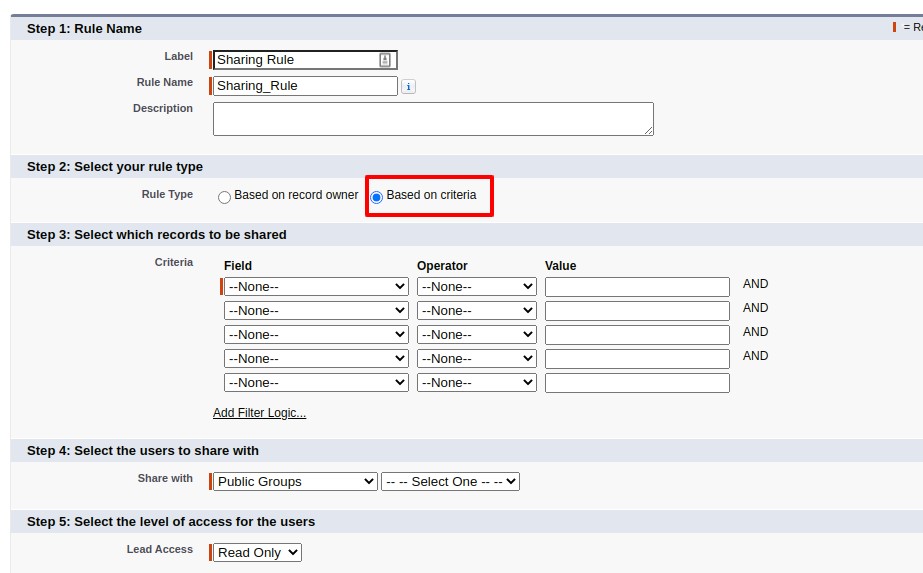Viewport: 923px width, 573px height.
Task: Select the Based on criteria radio button
Action: point(377,197)
